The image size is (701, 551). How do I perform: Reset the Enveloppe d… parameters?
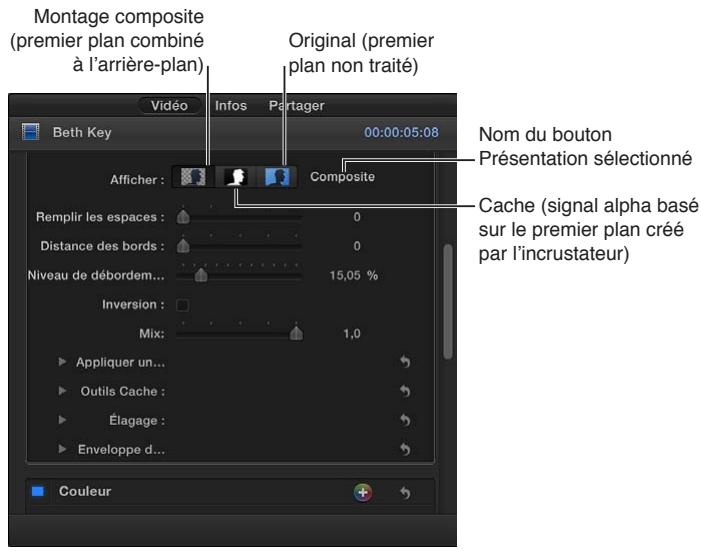click(405, 449)
